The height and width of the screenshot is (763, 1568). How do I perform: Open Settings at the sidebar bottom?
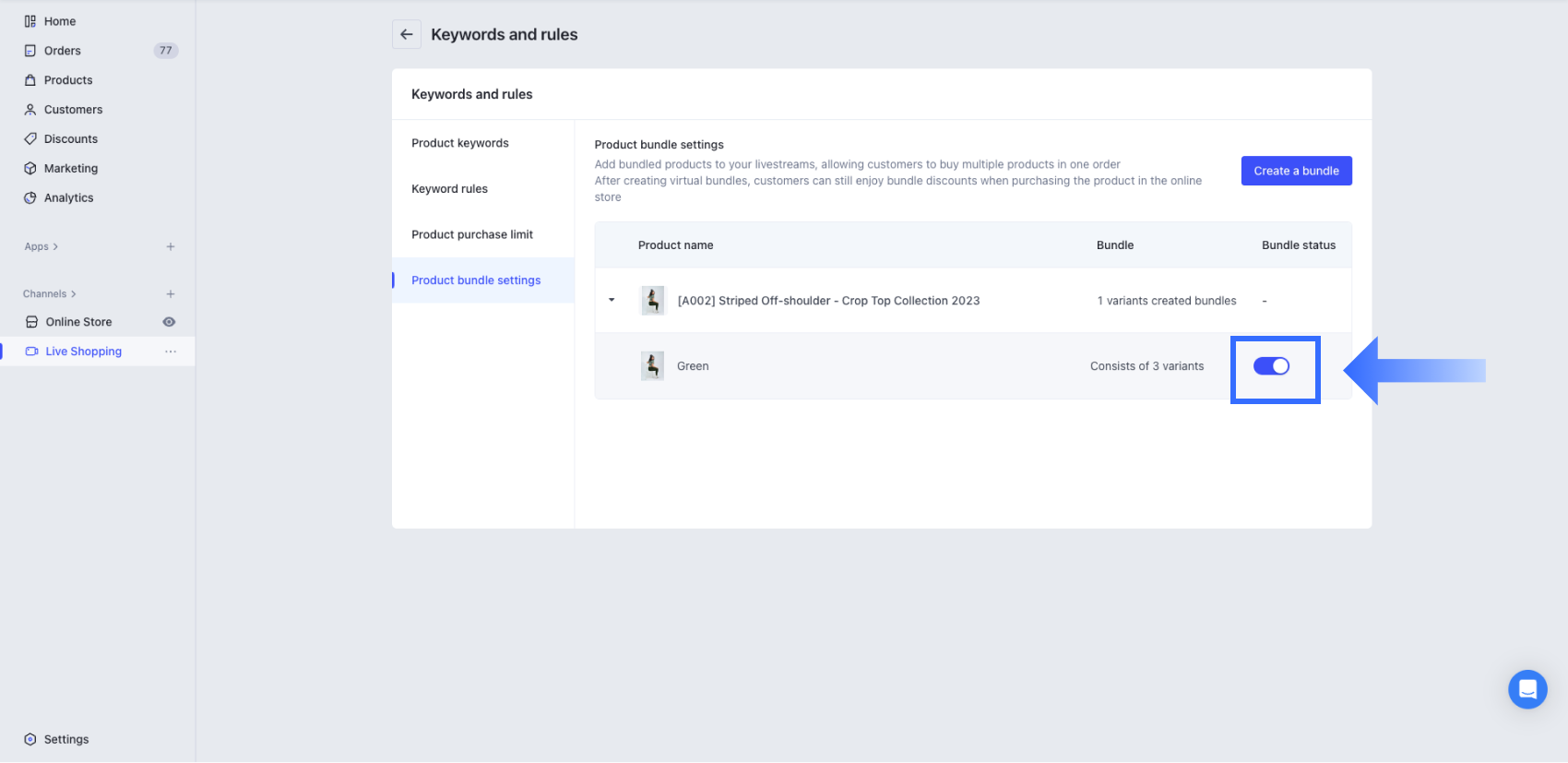point(66,739)
